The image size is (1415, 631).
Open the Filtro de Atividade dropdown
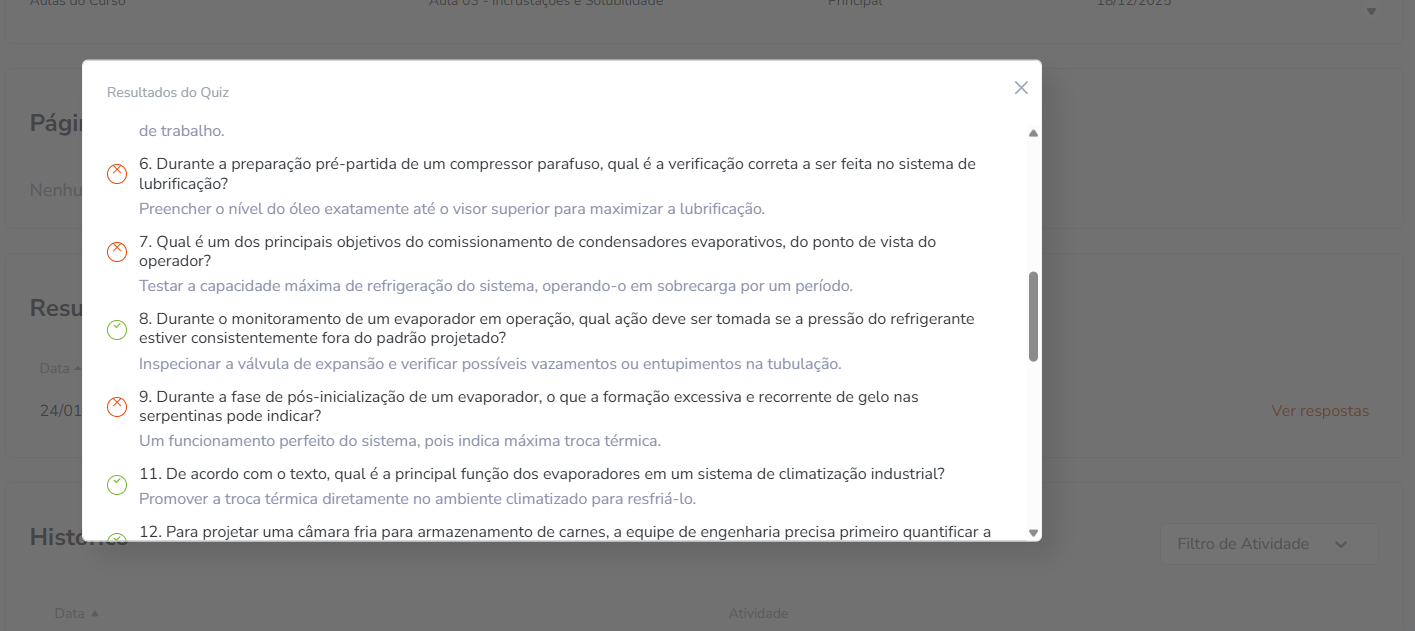[x=1268, y=544]
